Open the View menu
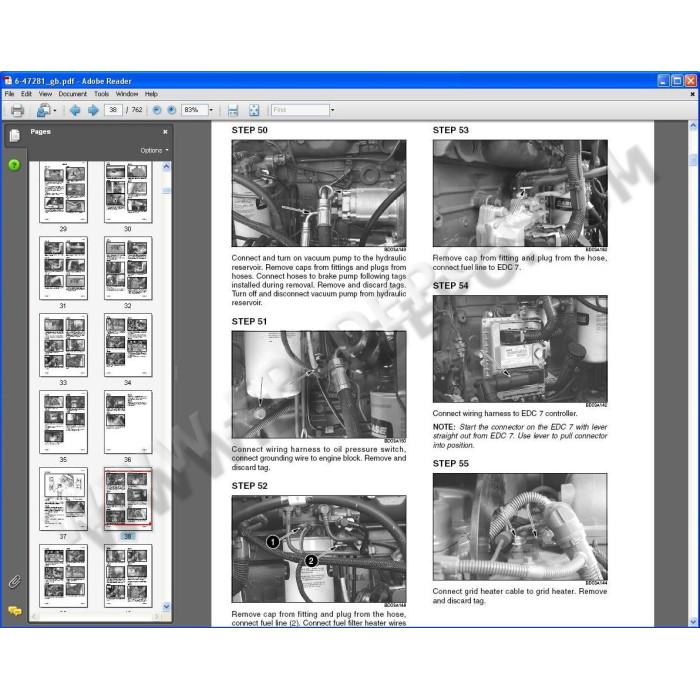This screenshot has height=700, width=700. click(45, 94)
